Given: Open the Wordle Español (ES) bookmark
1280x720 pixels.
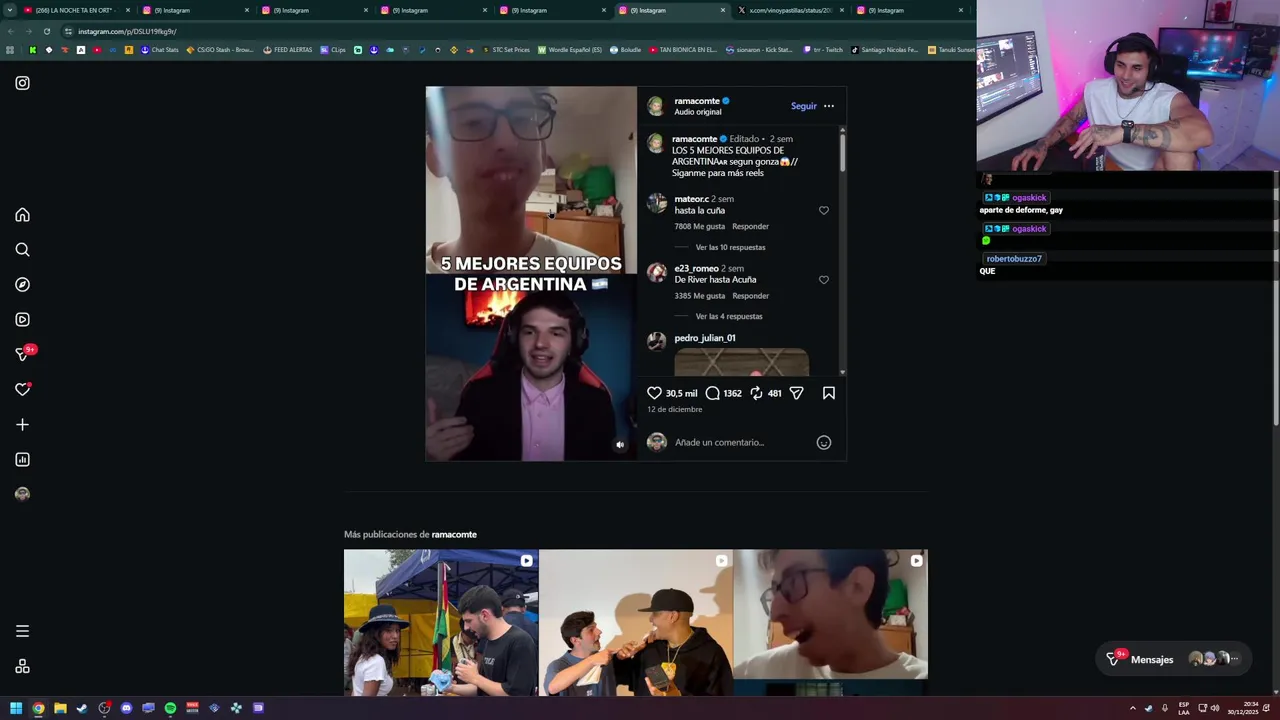Looking at the screenshot, I should point(570,50).
